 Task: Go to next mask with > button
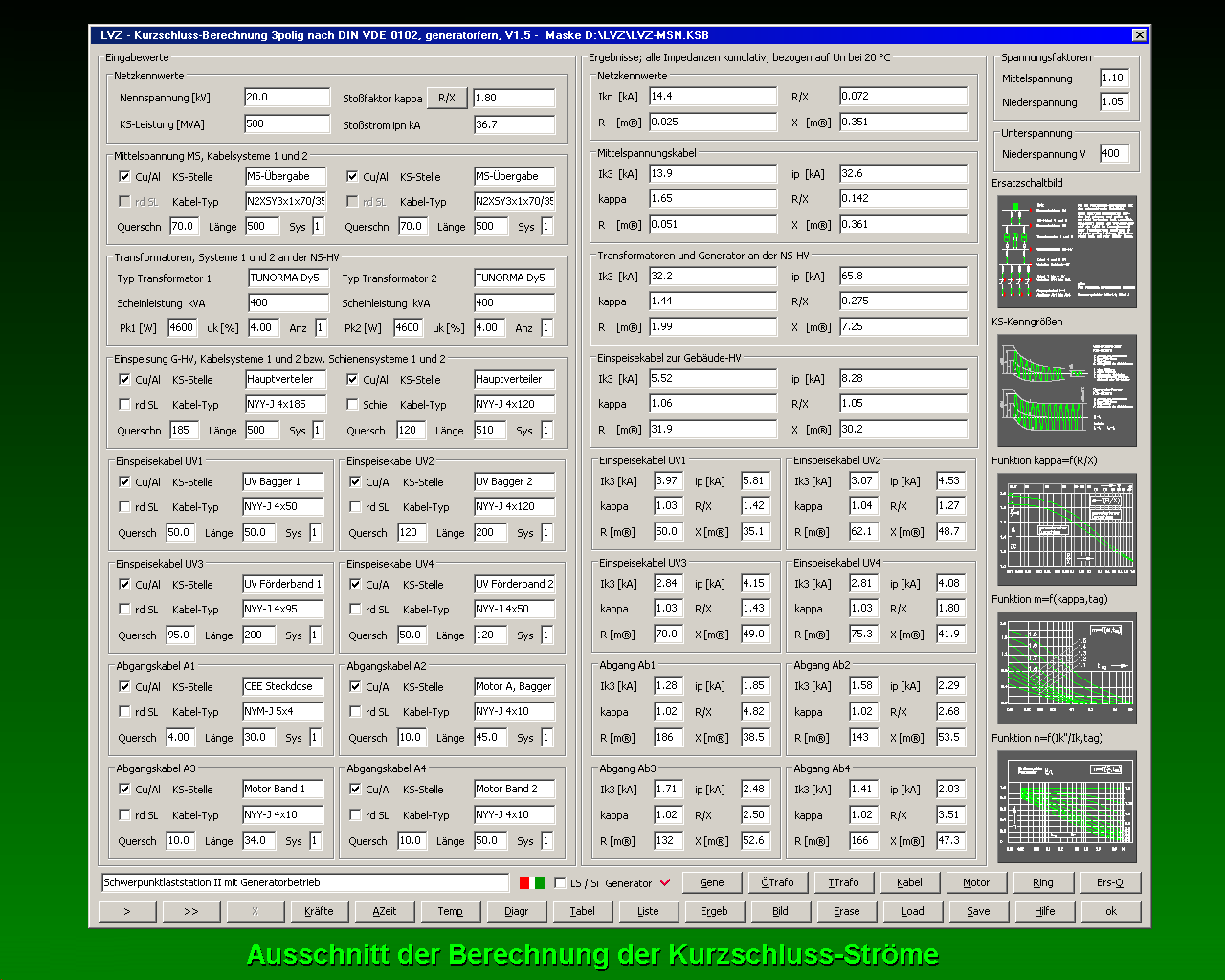[x=127, y=911]
